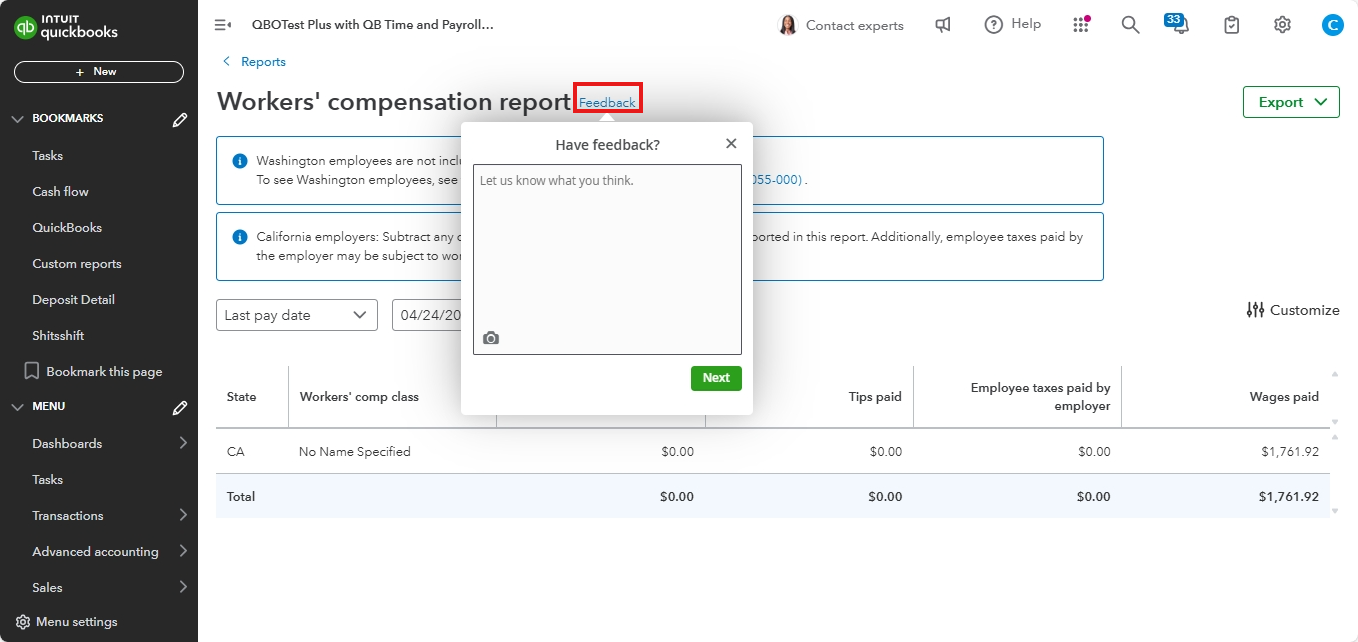Click the date input field
The height and width of the screenshot is (642, 1358).
coord(427,315)
